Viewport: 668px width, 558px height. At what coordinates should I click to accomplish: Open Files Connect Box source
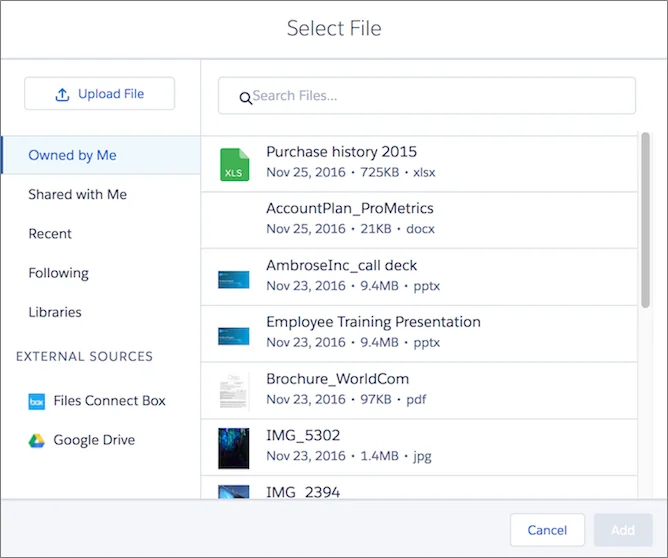point(97,401)
